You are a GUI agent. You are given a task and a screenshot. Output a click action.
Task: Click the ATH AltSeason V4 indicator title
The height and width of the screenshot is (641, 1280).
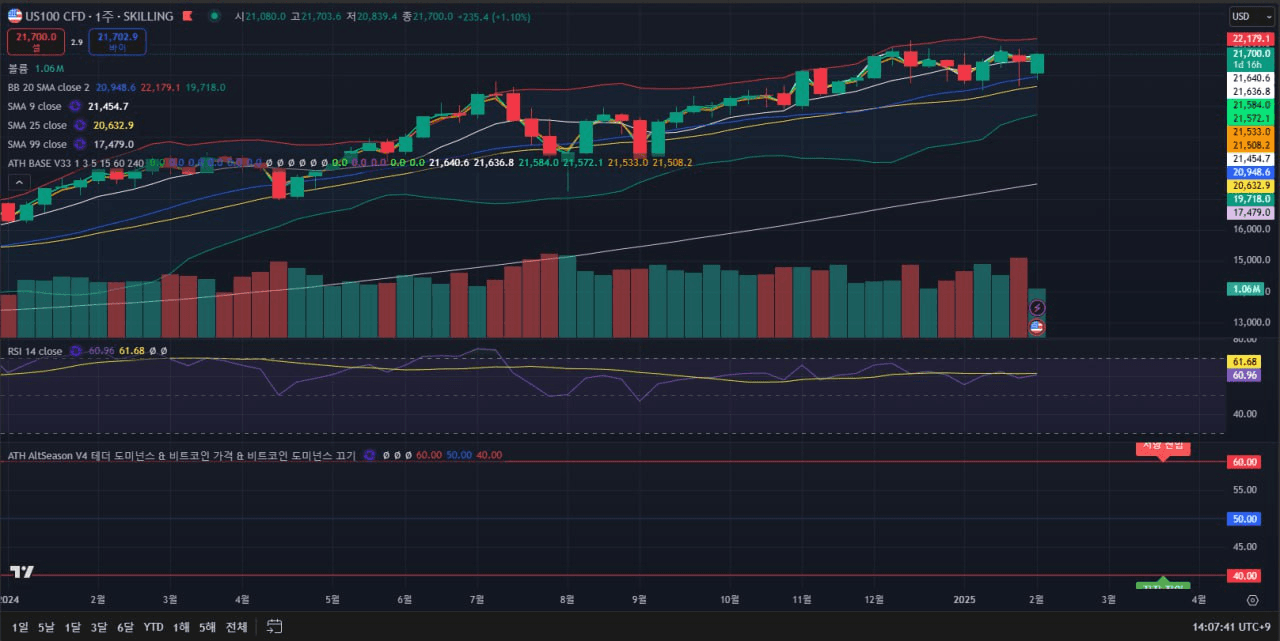click(181, 455)
